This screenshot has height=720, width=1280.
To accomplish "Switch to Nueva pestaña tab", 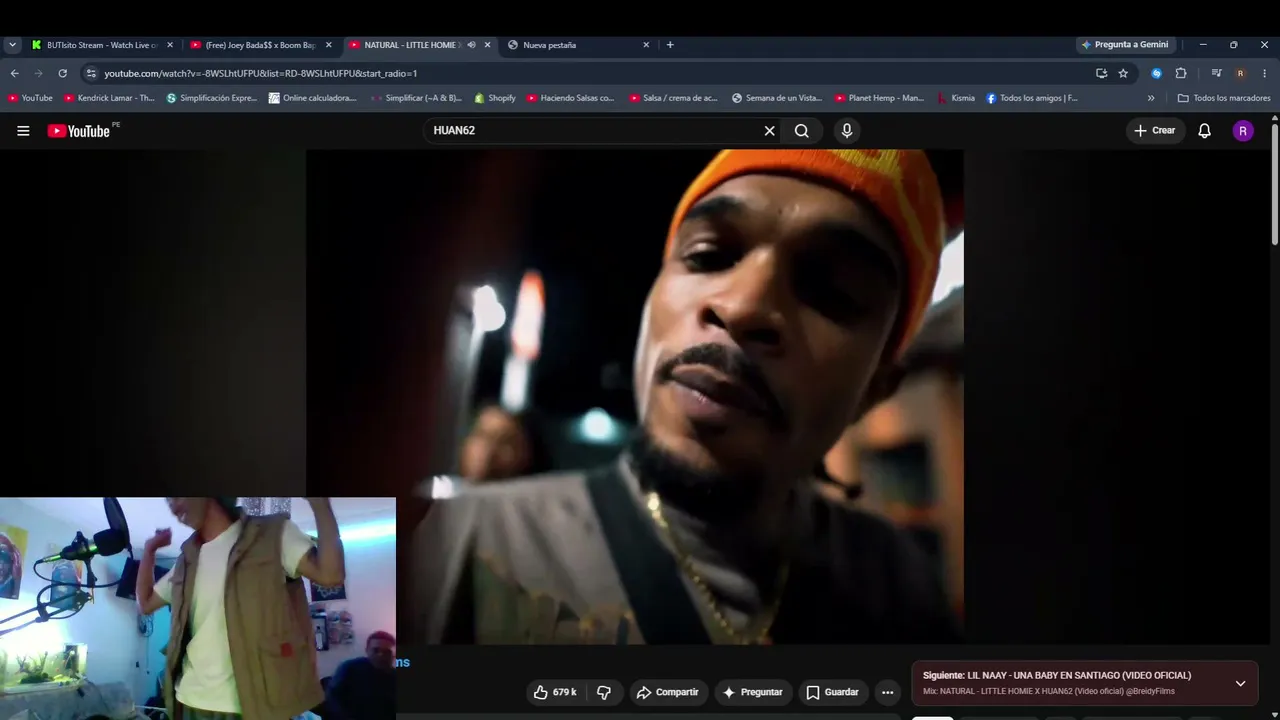I will (580, 45).
